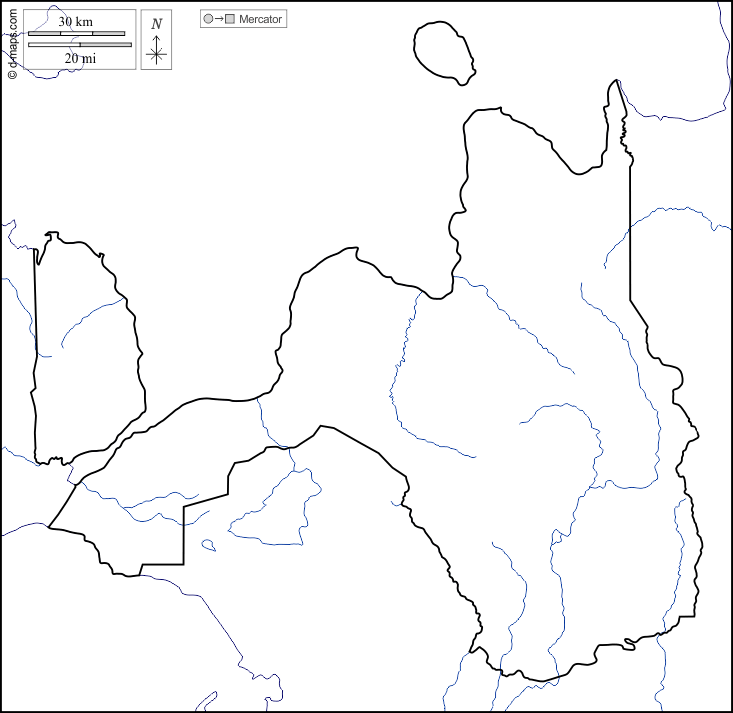The image size is (733, 713).
Task: Click the d-maps.com copyright text
Action: click(12, 44)
